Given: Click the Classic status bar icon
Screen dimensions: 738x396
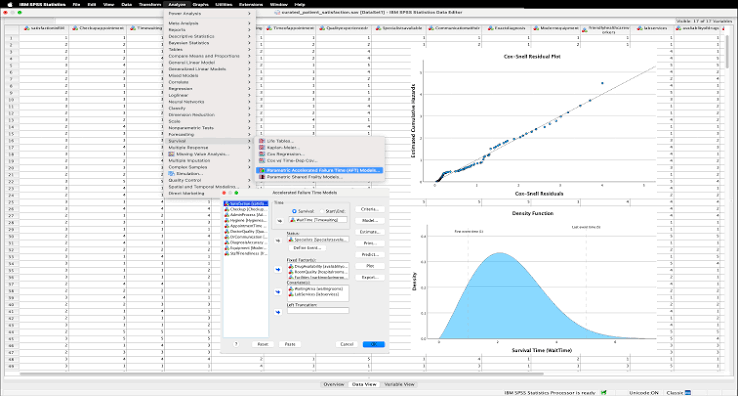Looking at the screenshot, I should pos(688,392).
